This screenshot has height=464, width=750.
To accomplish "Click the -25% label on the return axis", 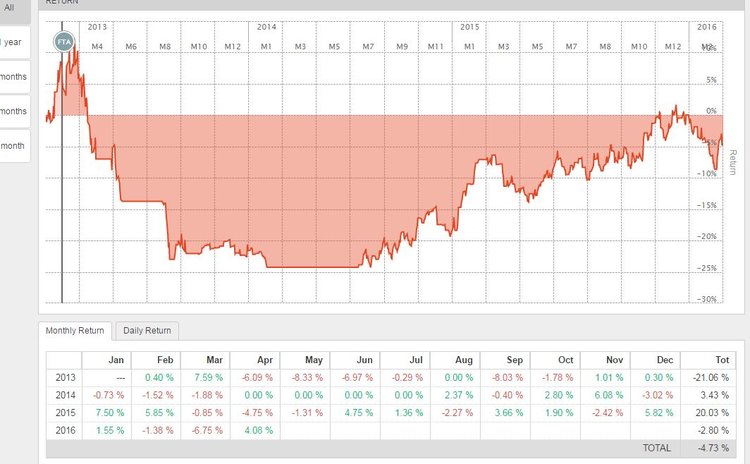I will tap(708, 268).
